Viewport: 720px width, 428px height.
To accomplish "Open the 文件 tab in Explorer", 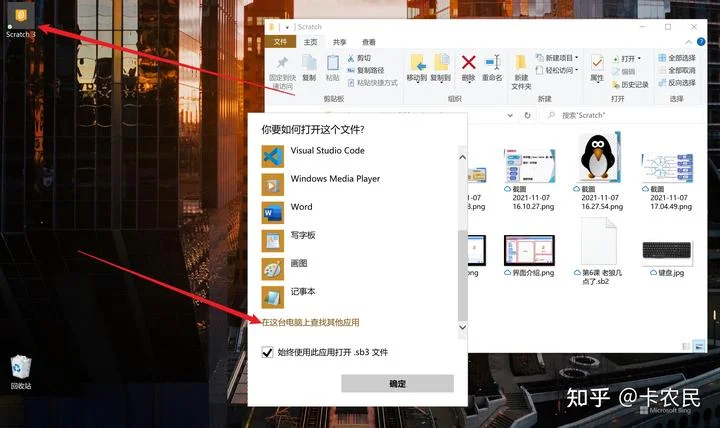I will (x=280, y=42).
